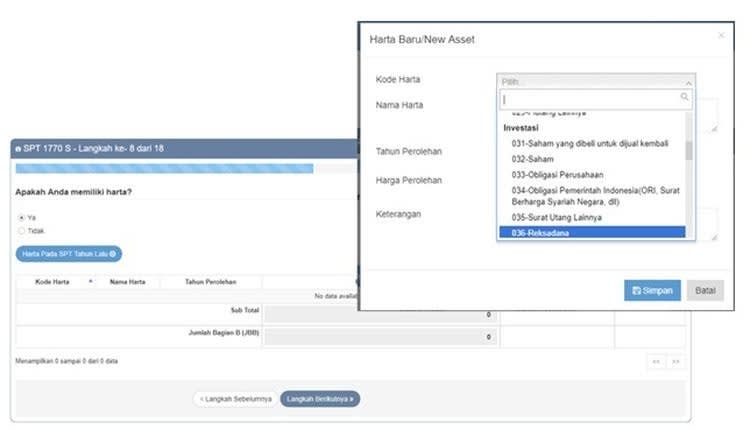Pick 033-Obligasi Perusahaan option
The width and height of the screenshot is (750, 430).
[591, 174]
